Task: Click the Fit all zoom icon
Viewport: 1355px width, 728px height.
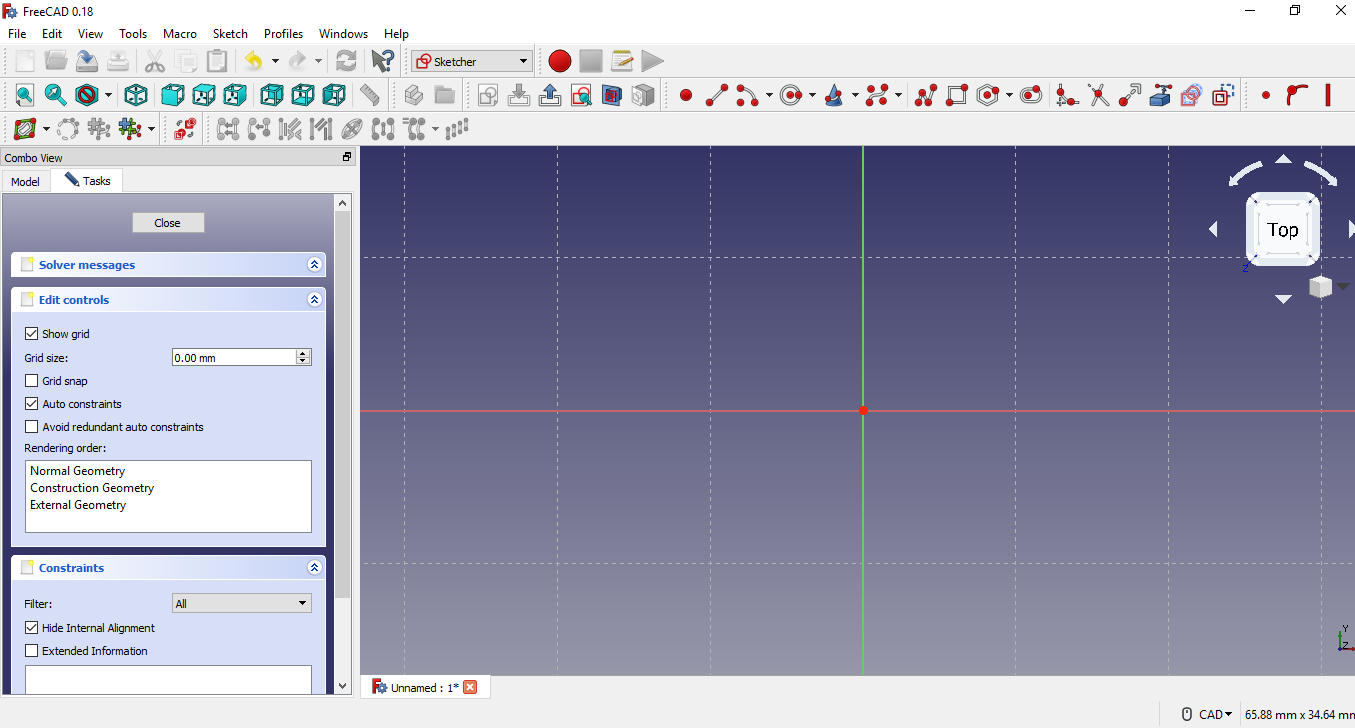Action: tap(24, 95)
